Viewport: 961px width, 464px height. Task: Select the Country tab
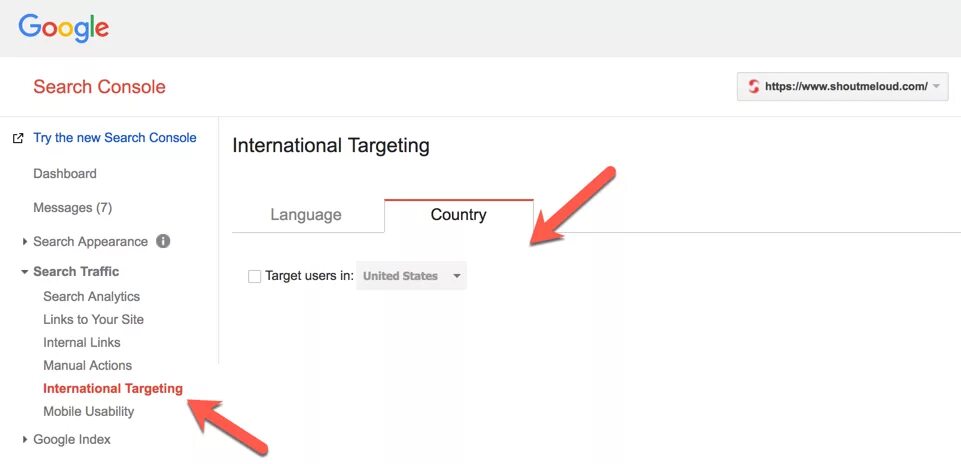click(458, 215)
